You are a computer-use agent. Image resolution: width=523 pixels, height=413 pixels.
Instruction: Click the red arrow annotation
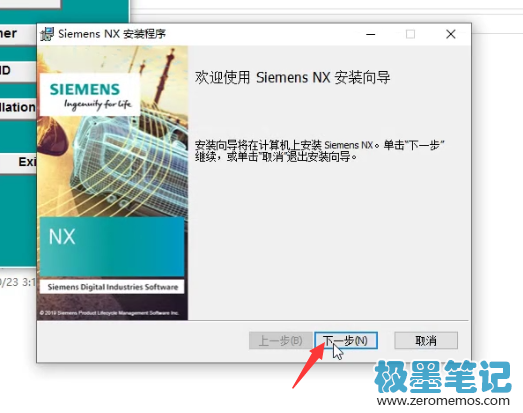point(309,366)
